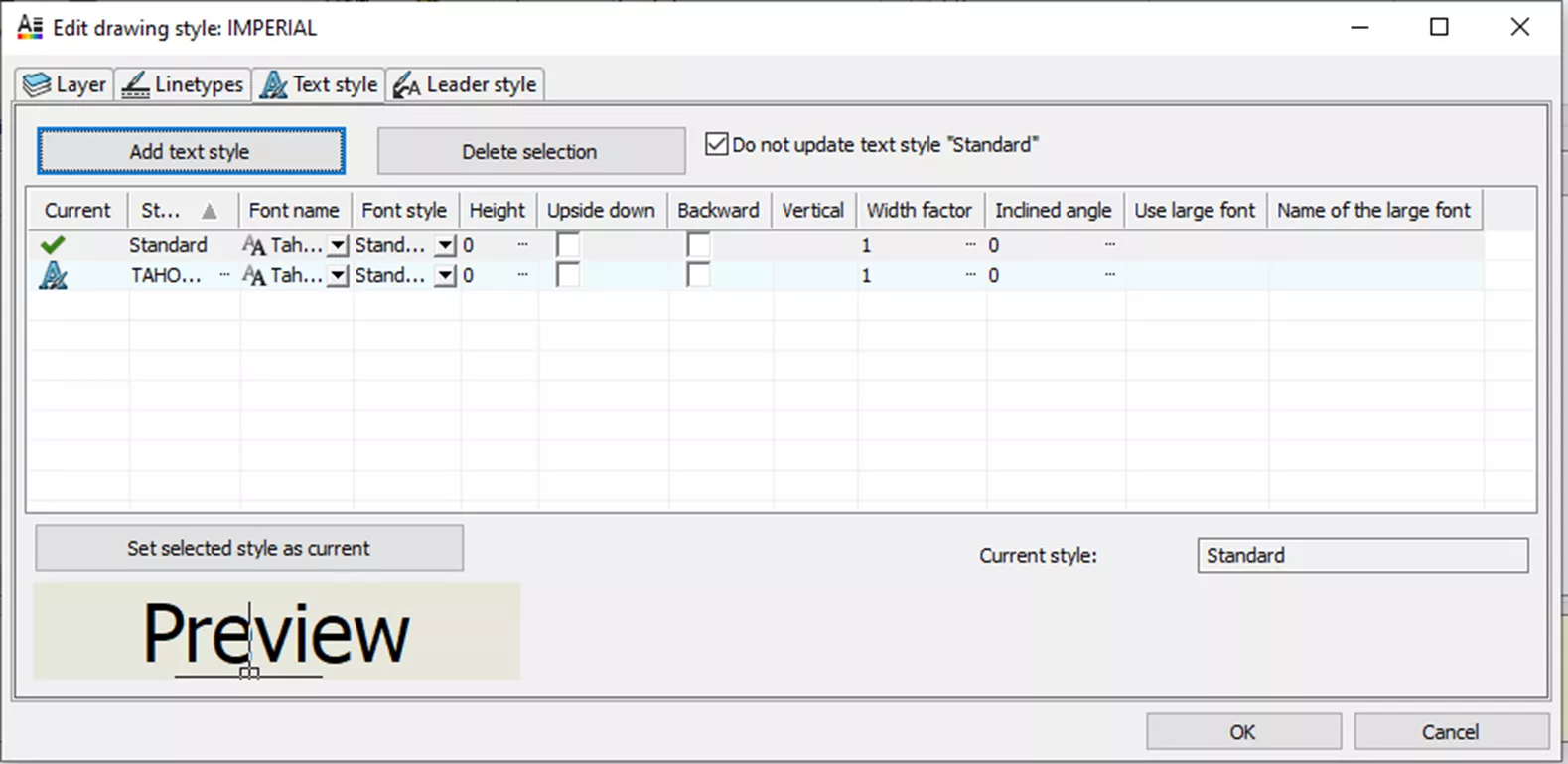Enable Upside down for Standard style

[x=568, y=245]
